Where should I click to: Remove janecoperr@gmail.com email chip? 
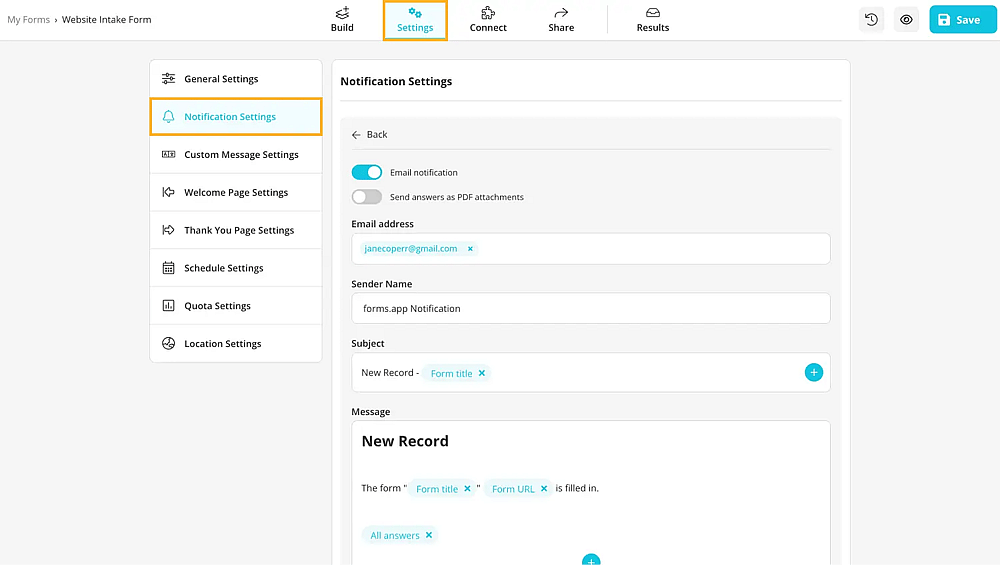[470, 249]
